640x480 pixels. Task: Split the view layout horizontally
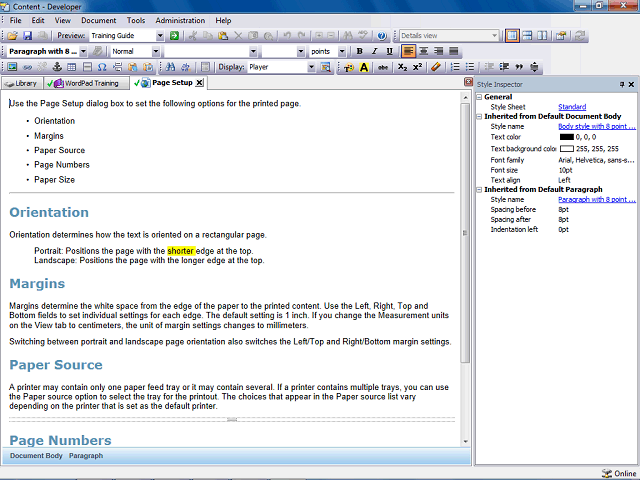click(527, 36)
